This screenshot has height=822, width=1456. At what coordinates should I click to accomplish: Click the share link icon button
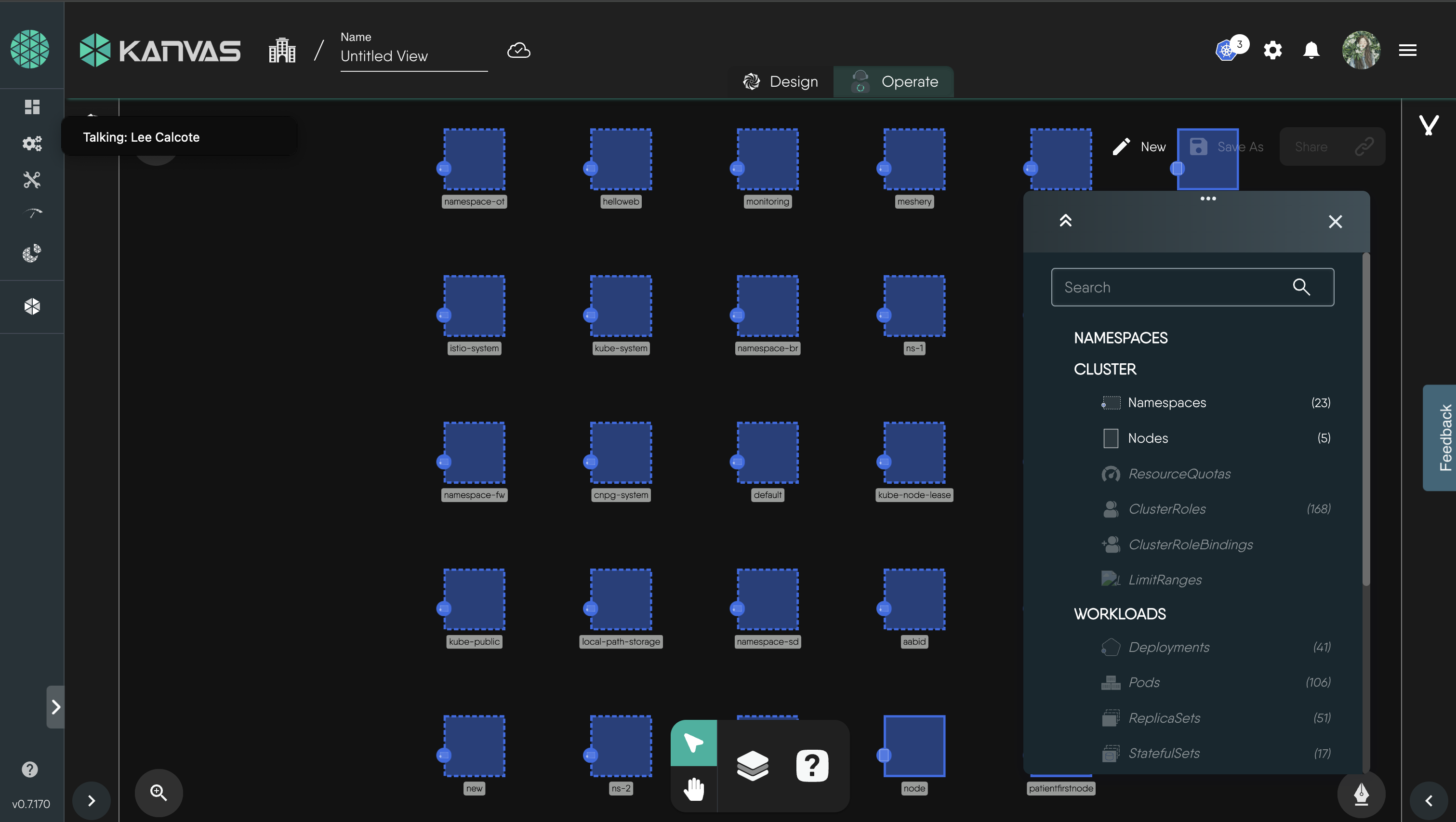(x=1364, y=146)
